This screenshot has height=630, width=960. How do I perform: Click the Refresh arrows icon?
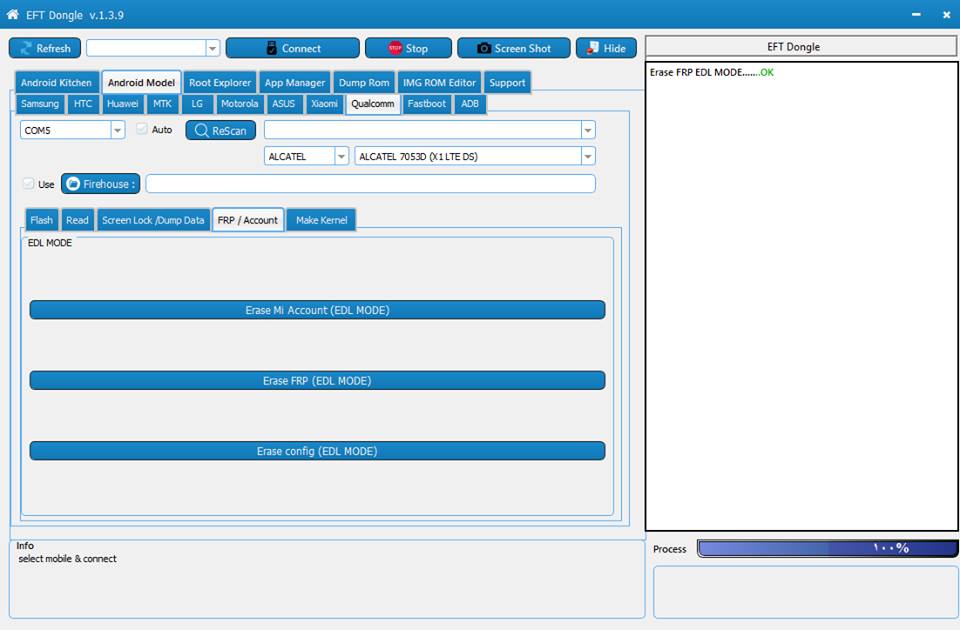point(26,48)
